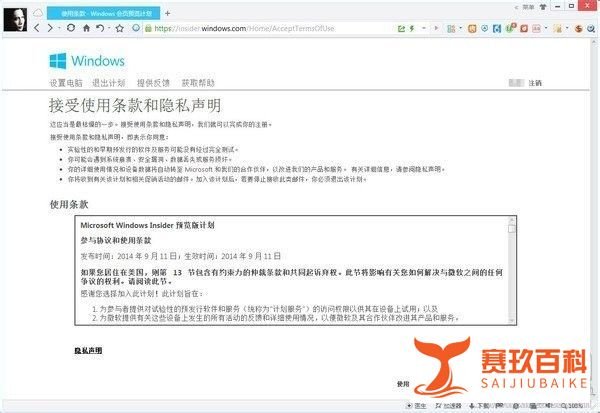This screenshot has width=600, height=413.
Task: Click the share icon in the address bar
Action: click(401, 28)
